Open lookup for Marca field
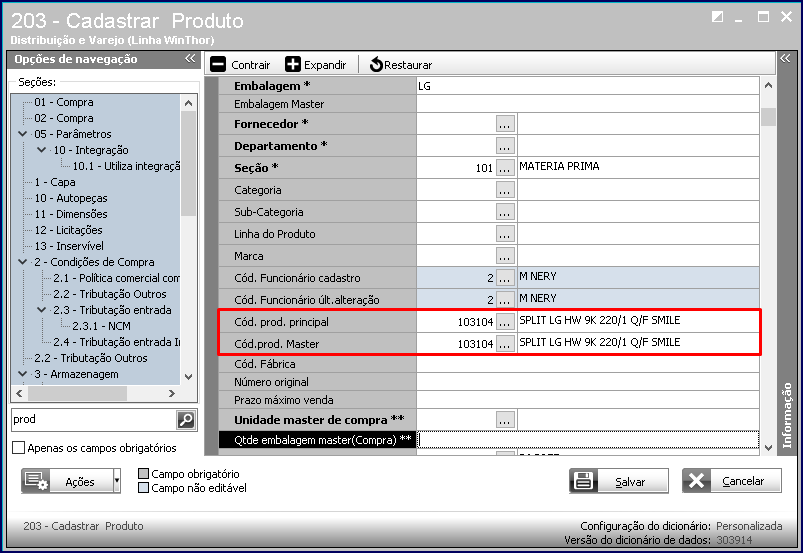 click(505, 256)
